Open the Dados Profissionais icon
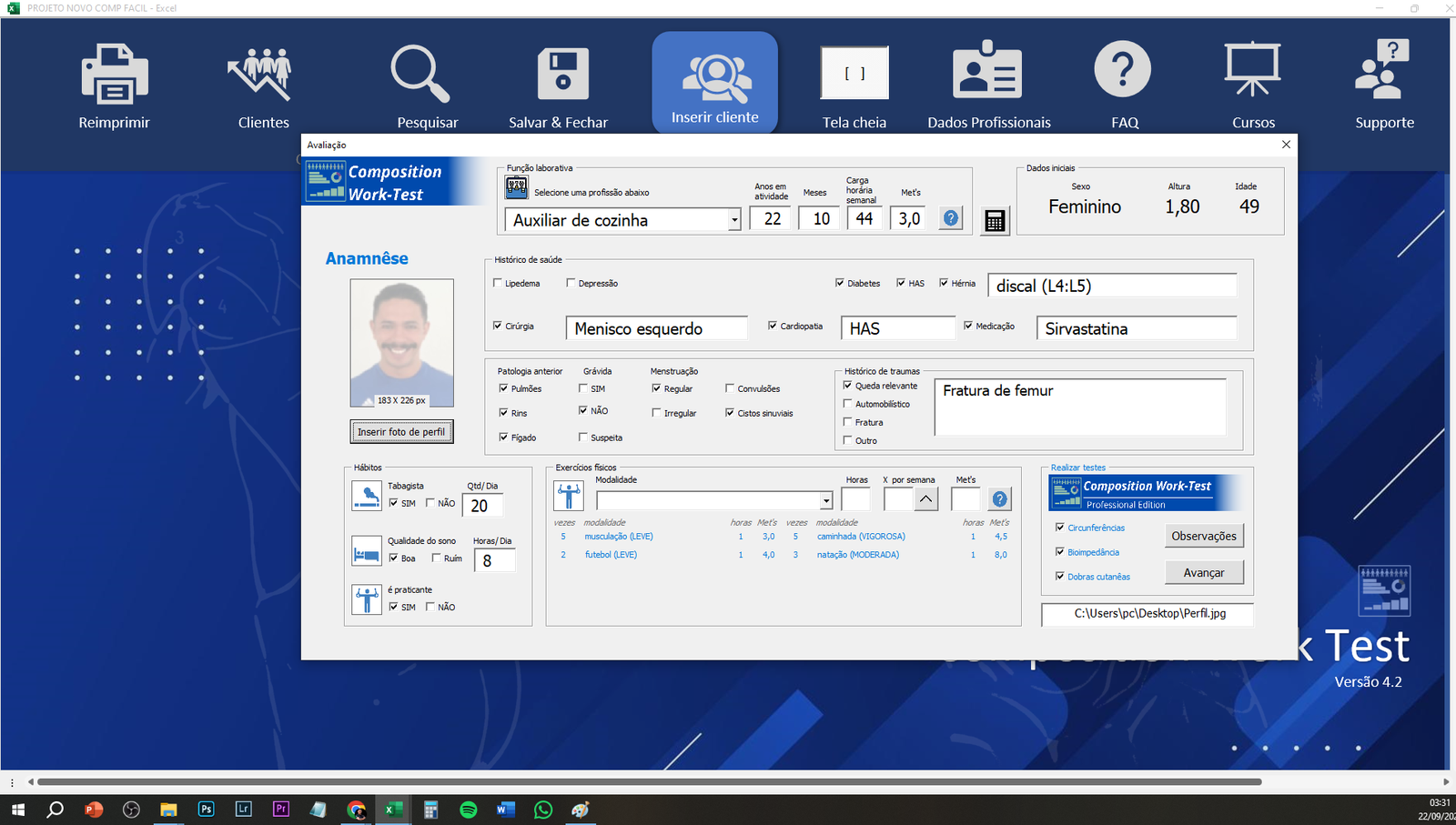 tap(987, 72)
